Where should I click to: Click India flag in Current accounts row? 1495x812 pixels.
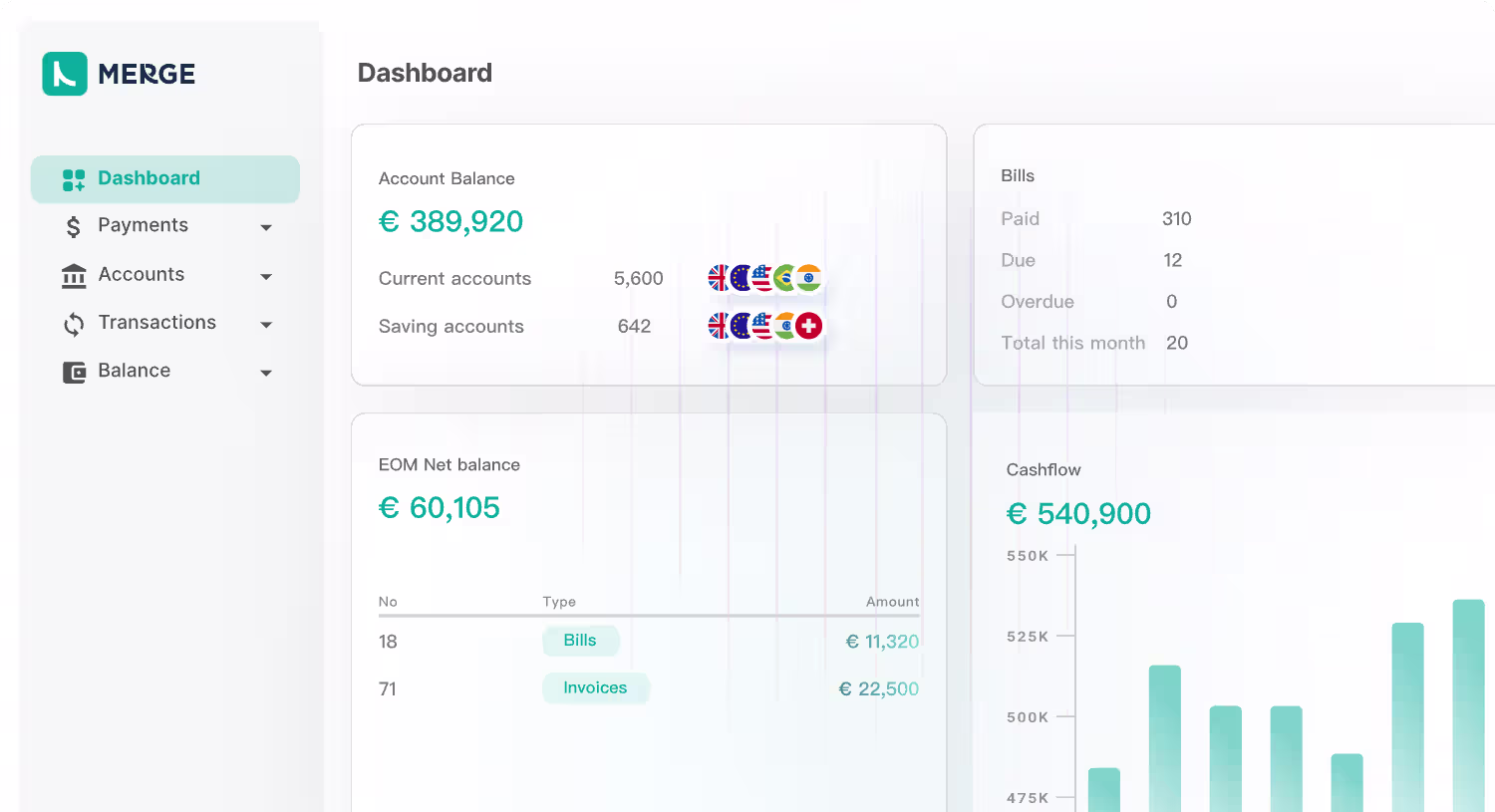(x=809, y=278)
